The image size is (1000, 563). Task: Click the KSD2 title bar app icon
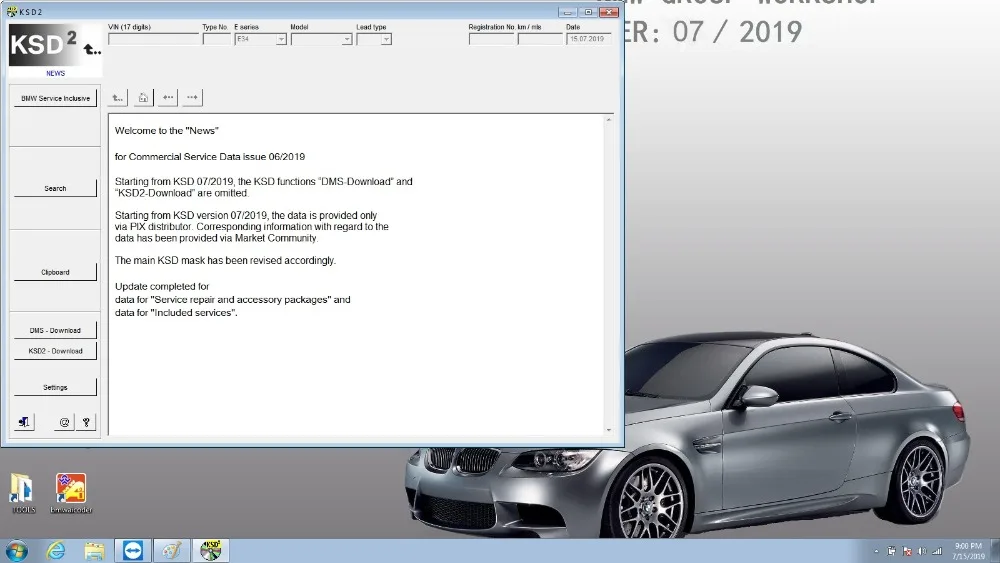click(x=11, y=11)
